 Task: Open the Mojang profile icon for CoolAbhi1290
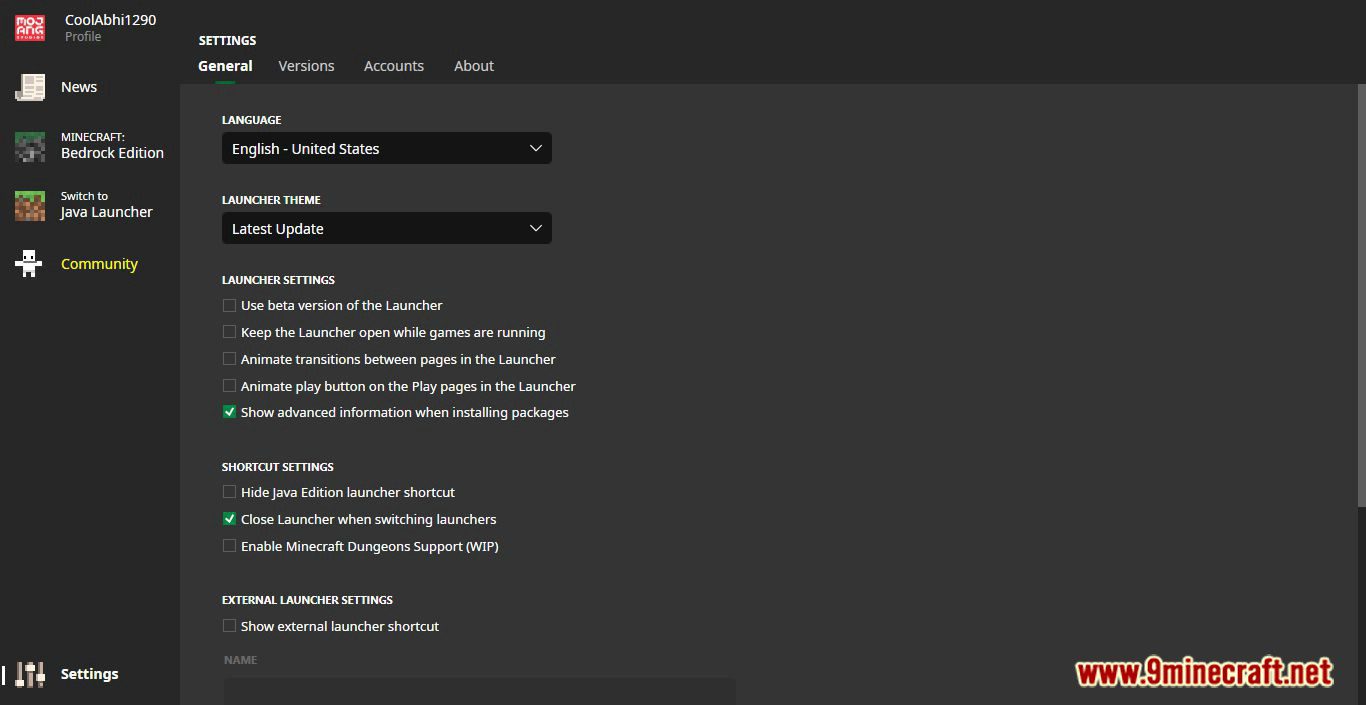tap(29, 27)
